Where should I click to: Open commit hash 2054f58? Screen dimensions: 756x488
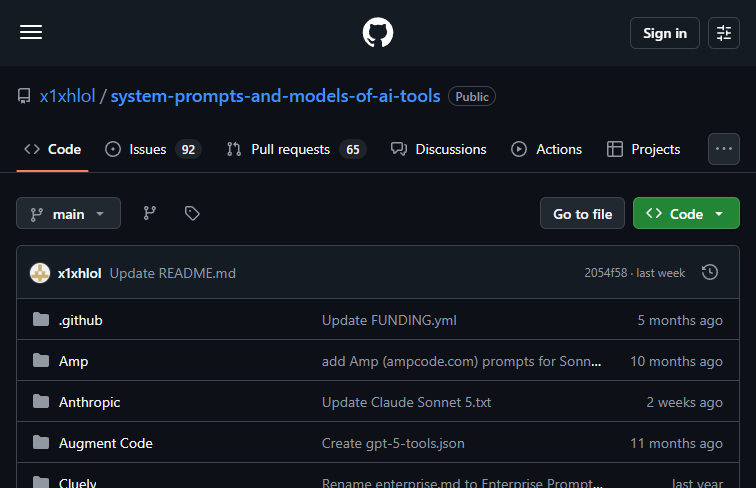click(606, 273)
